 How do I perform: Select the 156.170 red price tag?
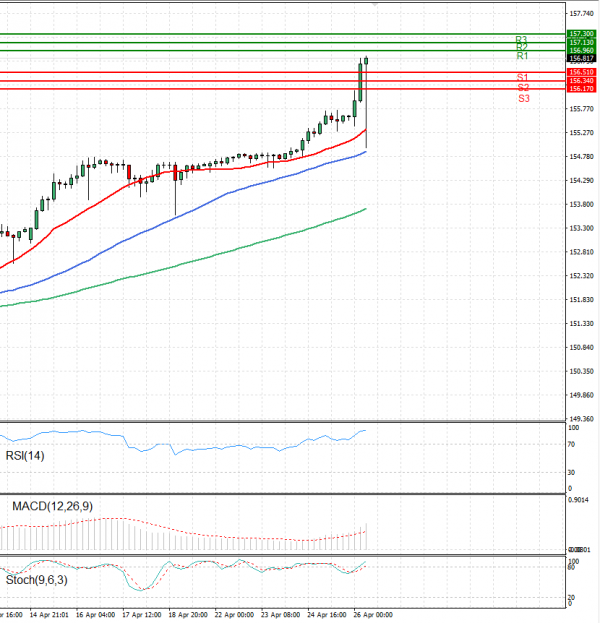coord(581,89)
